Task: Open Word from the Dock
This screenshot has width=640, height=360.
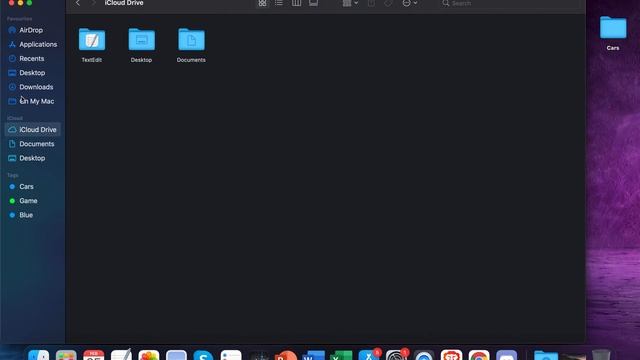Action: (313, 355)
